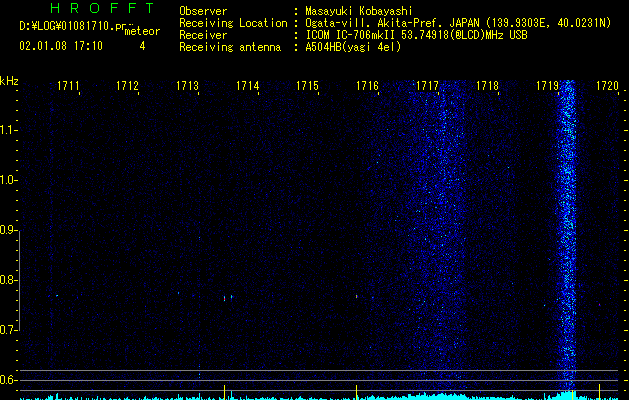This screenshot has width=629, height=400.
Task: Click the 1717 time axis label
Action: (427, 86)
